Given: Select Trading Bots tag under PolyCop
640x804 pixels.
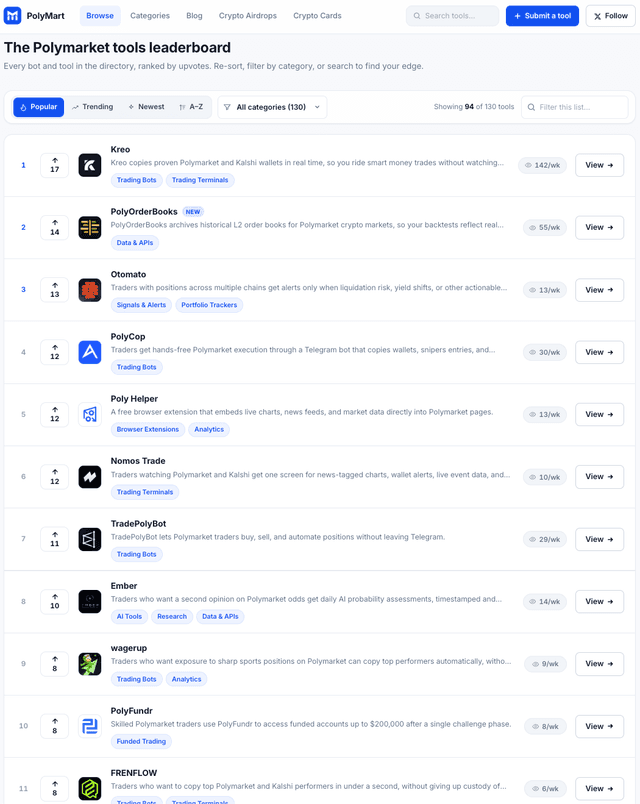Looking at the screenshot, I should pyautogui.click(x=136, y=367).
